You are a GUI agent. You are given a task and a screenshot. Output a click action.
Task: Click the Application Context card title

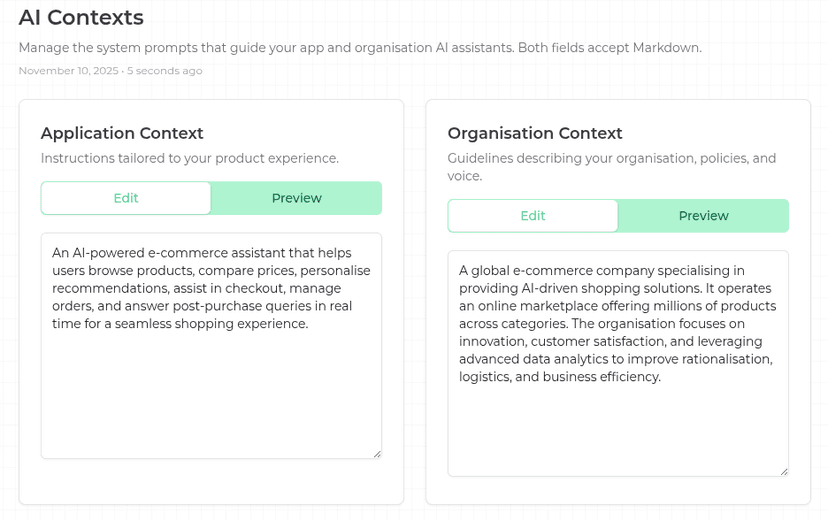coord(122,133)
